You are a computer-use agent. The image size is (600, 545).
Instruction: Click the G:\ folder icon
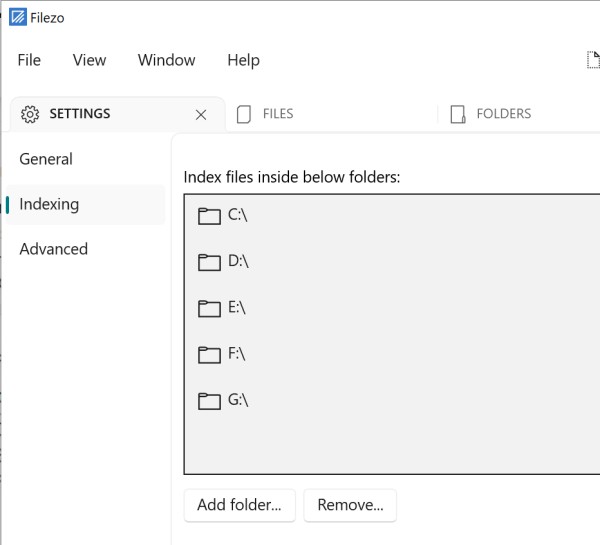209,400
